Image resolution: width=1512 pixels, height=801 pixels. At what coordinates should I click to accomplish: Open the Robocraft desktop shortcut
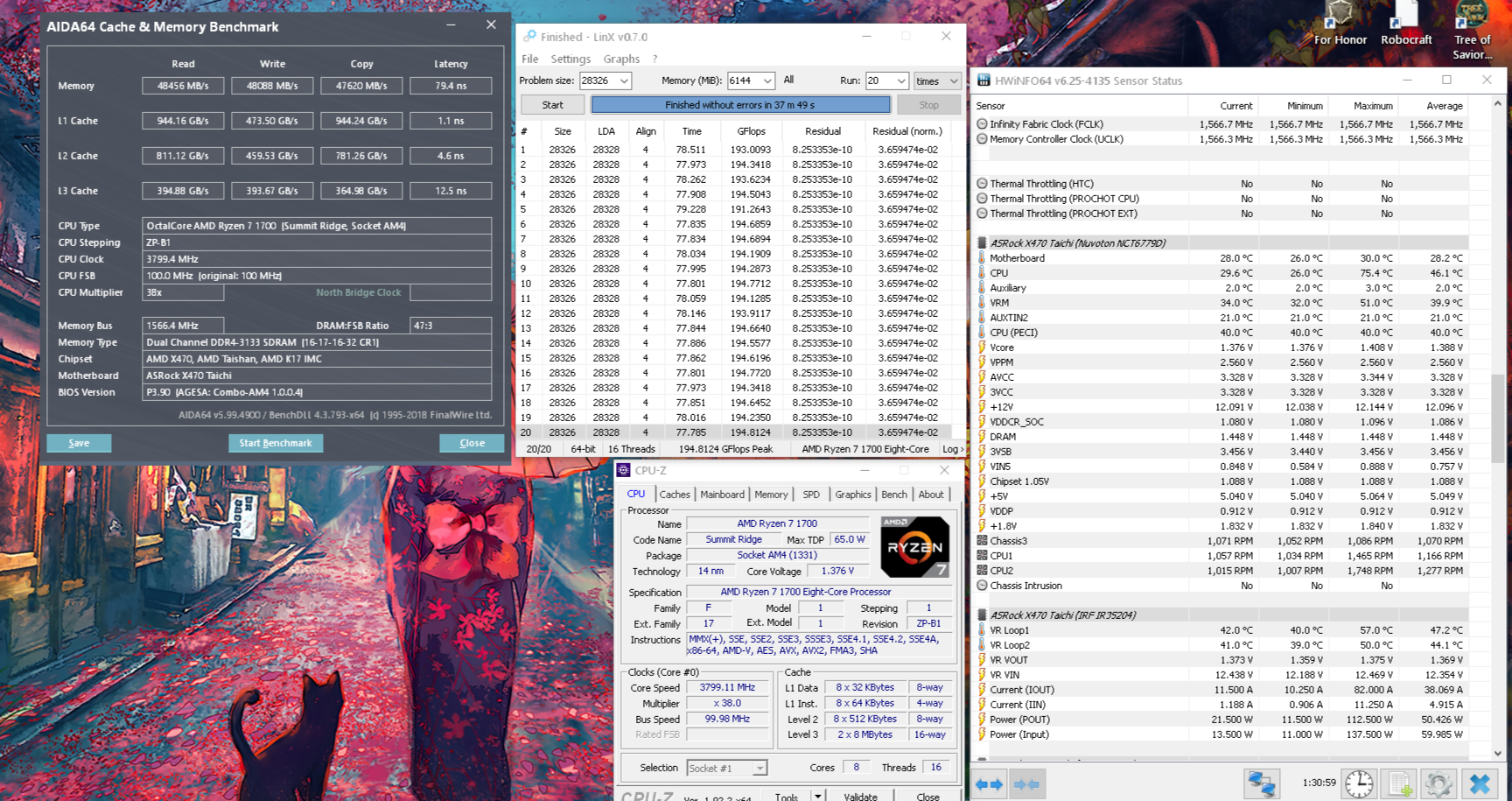coord(1406,25)
